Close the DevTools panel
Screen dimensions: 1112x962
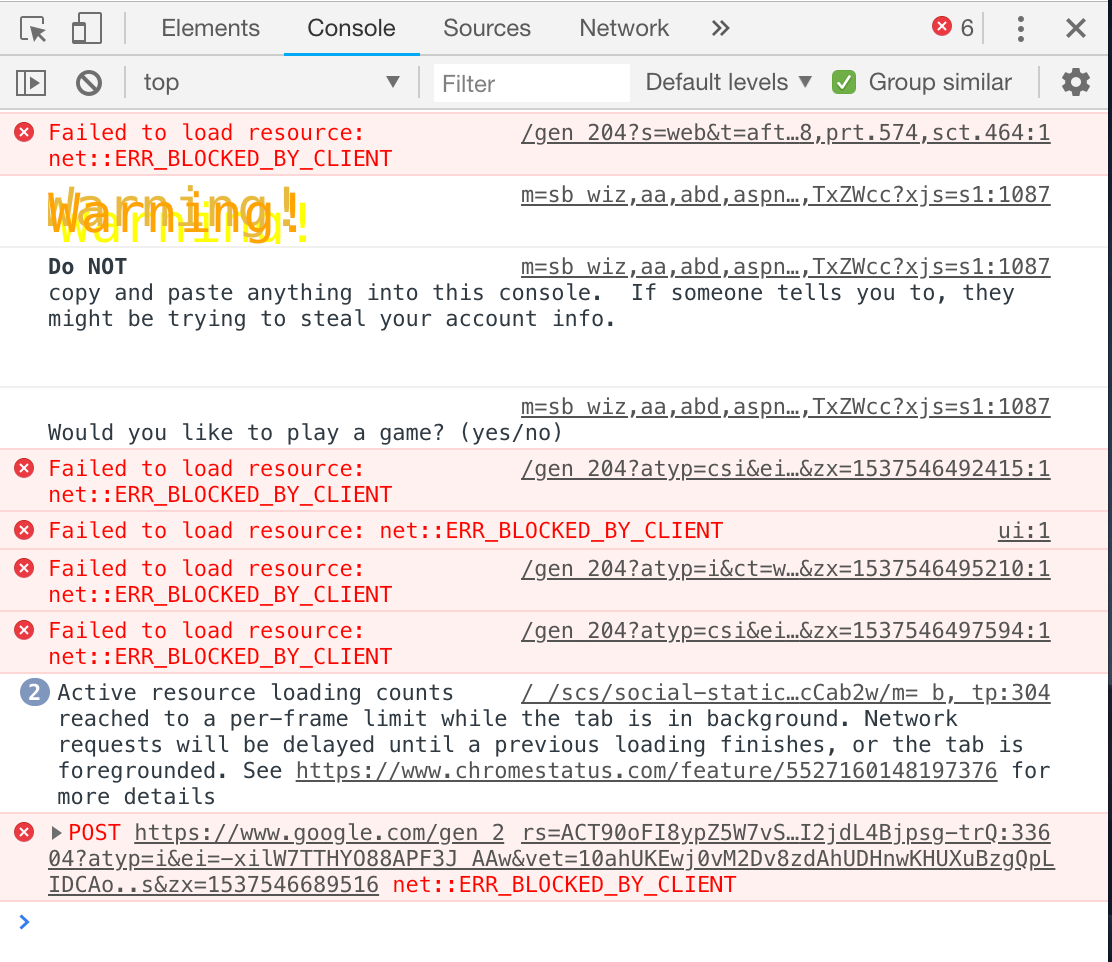(1076, 28)
